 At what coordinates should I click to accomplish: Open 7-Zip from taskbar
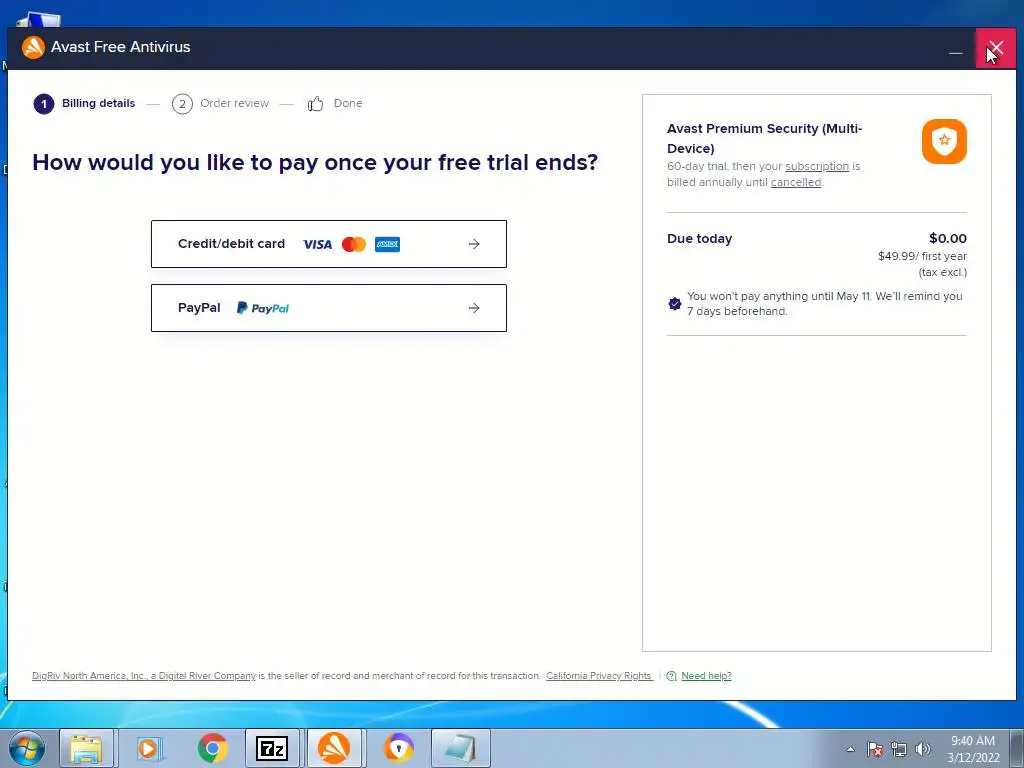tap(272, 748)
